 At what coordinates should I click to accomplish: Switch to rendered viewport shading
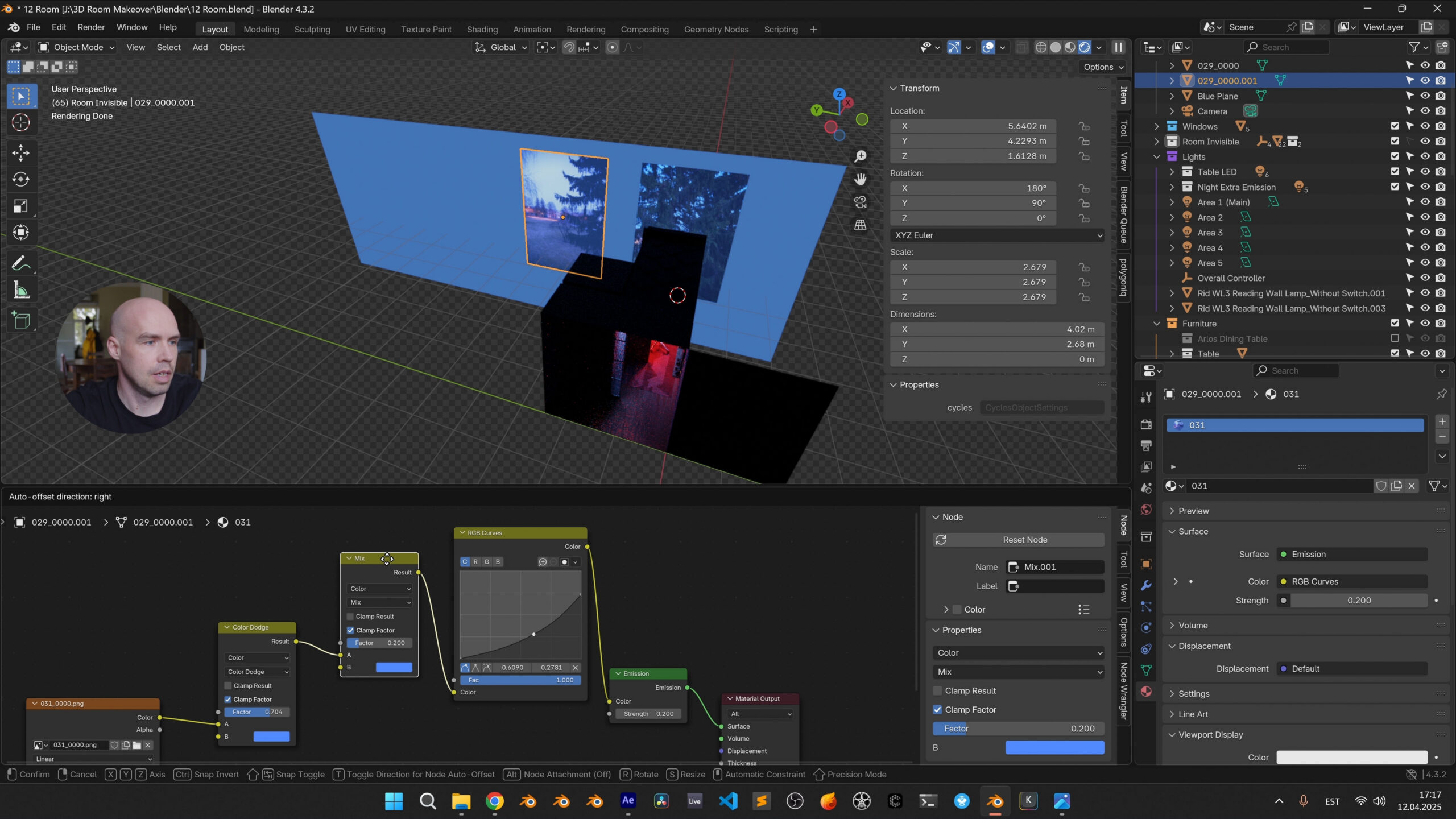[x=1085, y=47]
